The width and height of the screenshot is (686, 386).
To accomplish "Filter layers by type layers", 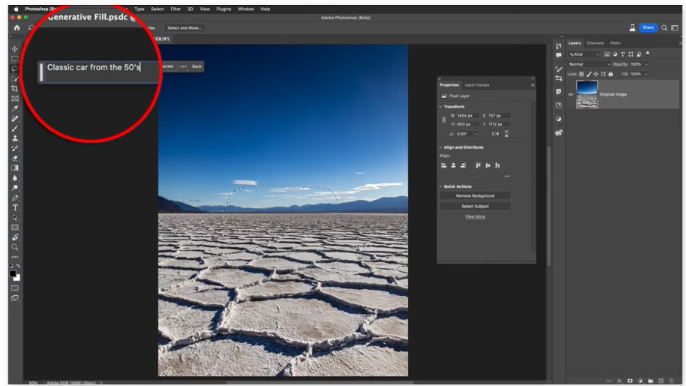I will click(623, 54).
